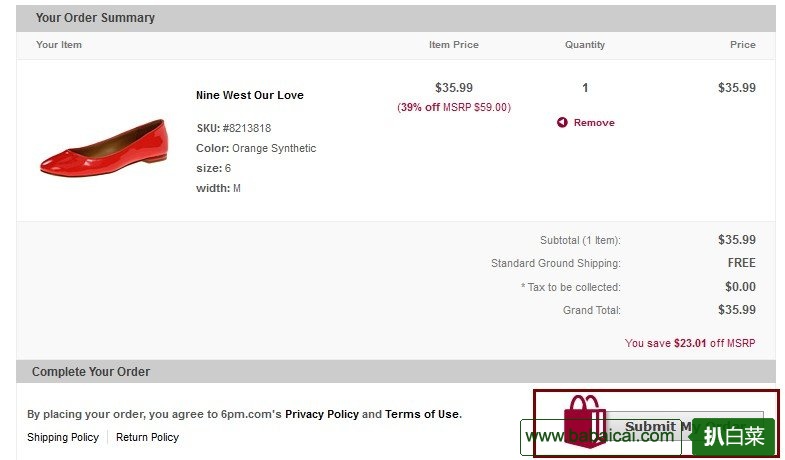Image resolution: width=785 pixels, height=460 pixels.
Task: View the Shipping Policy link
Action: pos(63,437)
